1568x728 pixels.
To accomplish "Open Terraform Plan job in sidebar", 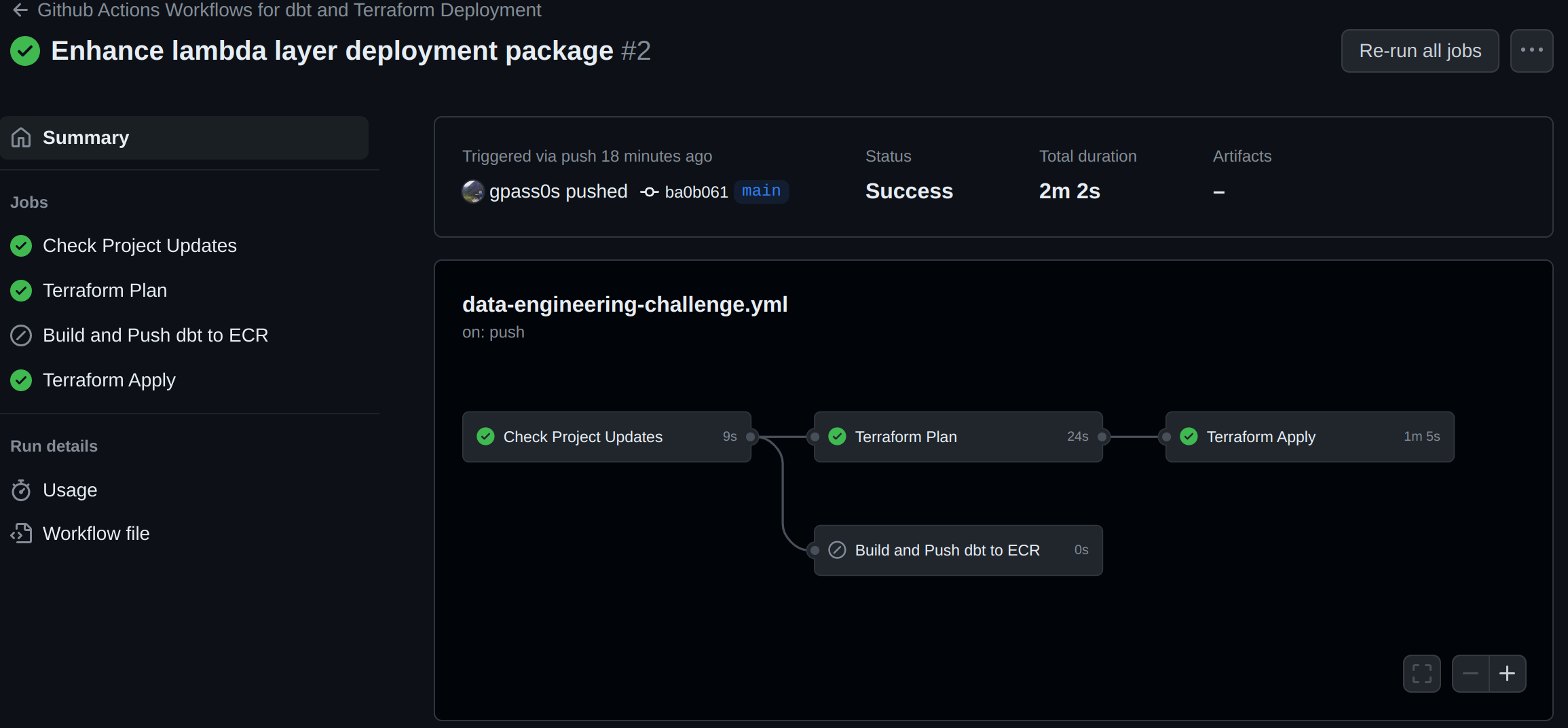I will (105, 291).
